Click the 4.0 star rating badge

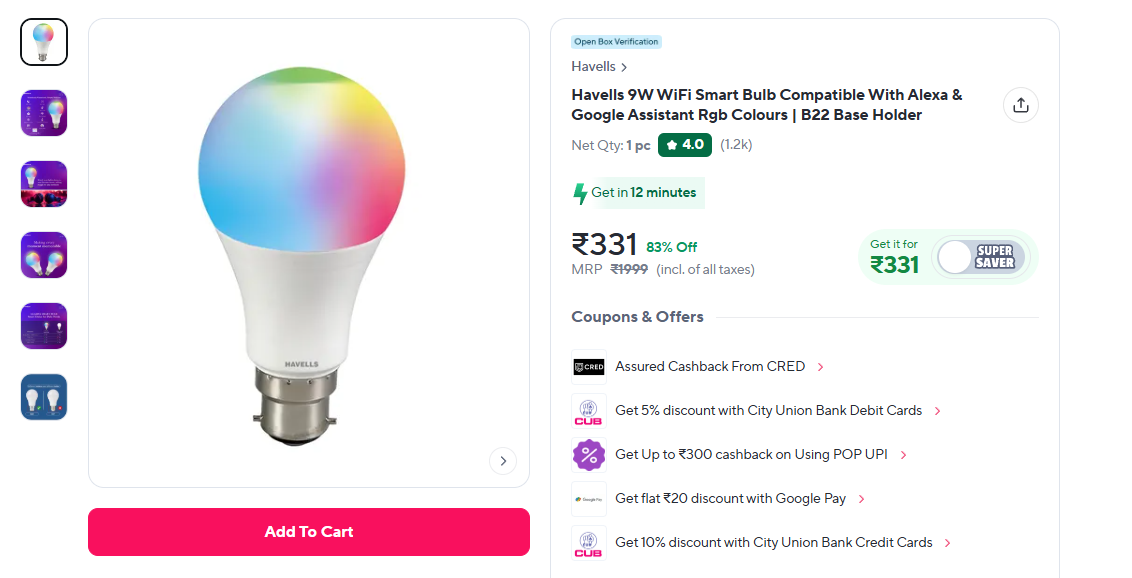coord(685,145)
